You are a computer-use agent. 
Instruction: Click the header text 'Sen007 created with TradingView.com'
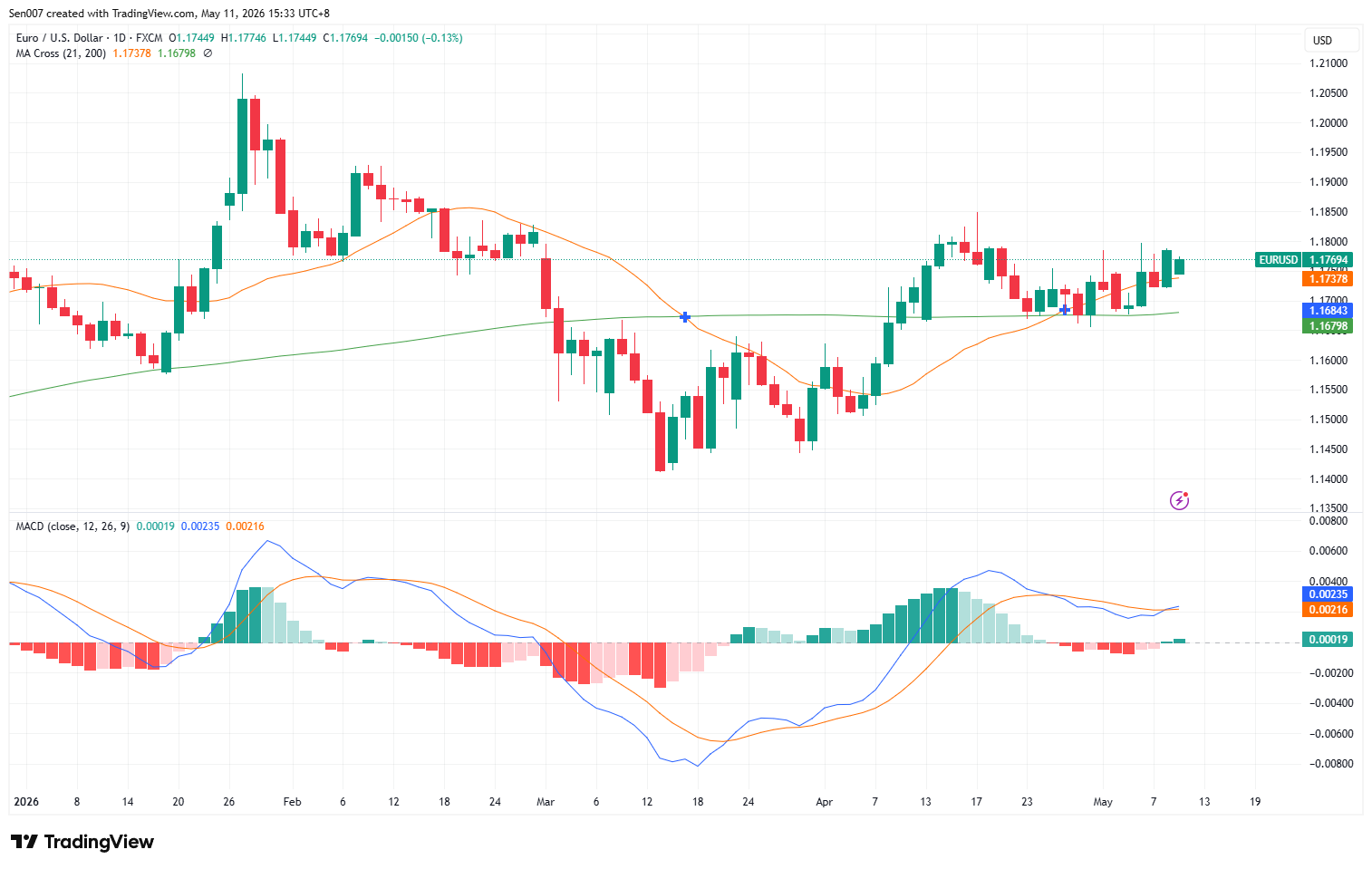point(102,14)
